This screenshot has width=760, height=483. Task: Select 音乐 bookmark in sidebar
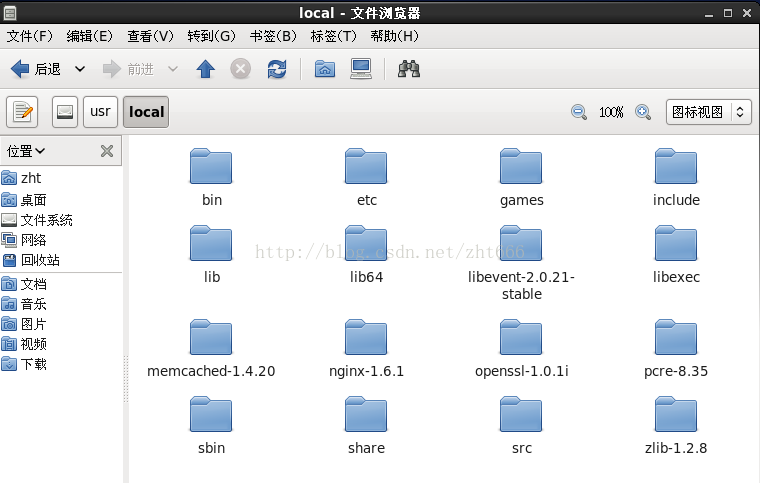point(61,304)
